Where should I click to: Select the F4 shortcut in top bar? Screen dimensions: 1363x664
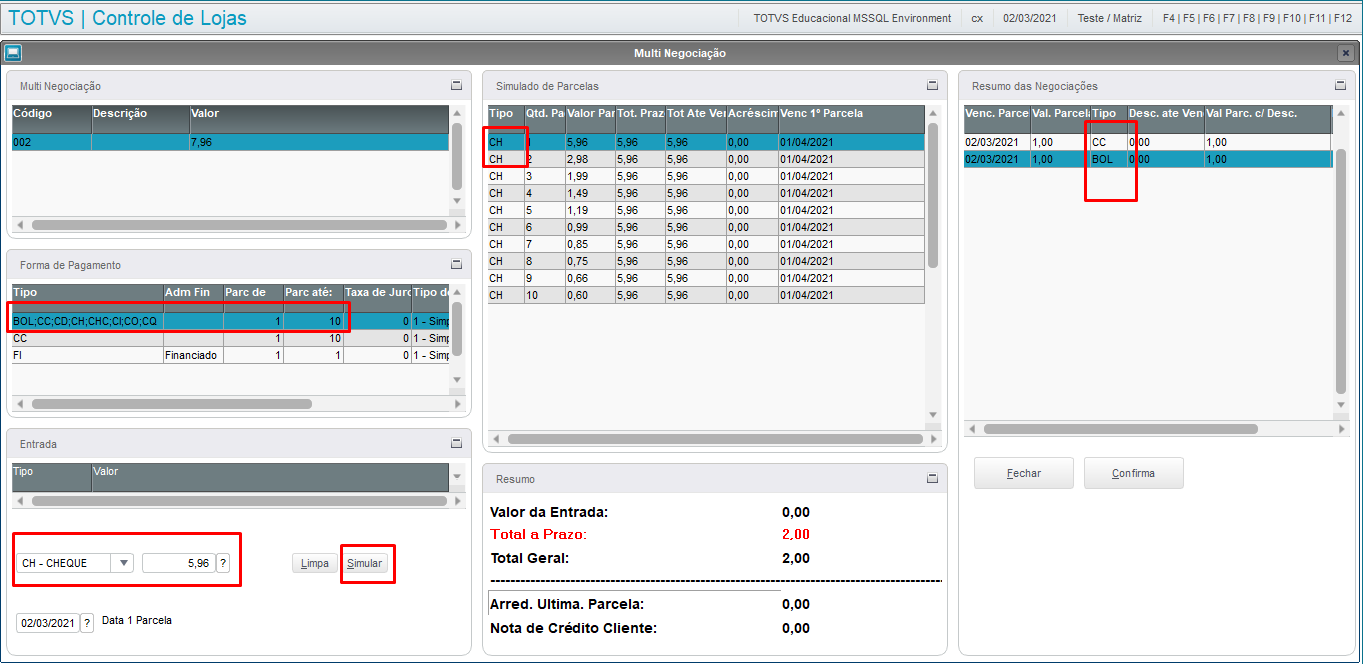1169,18
